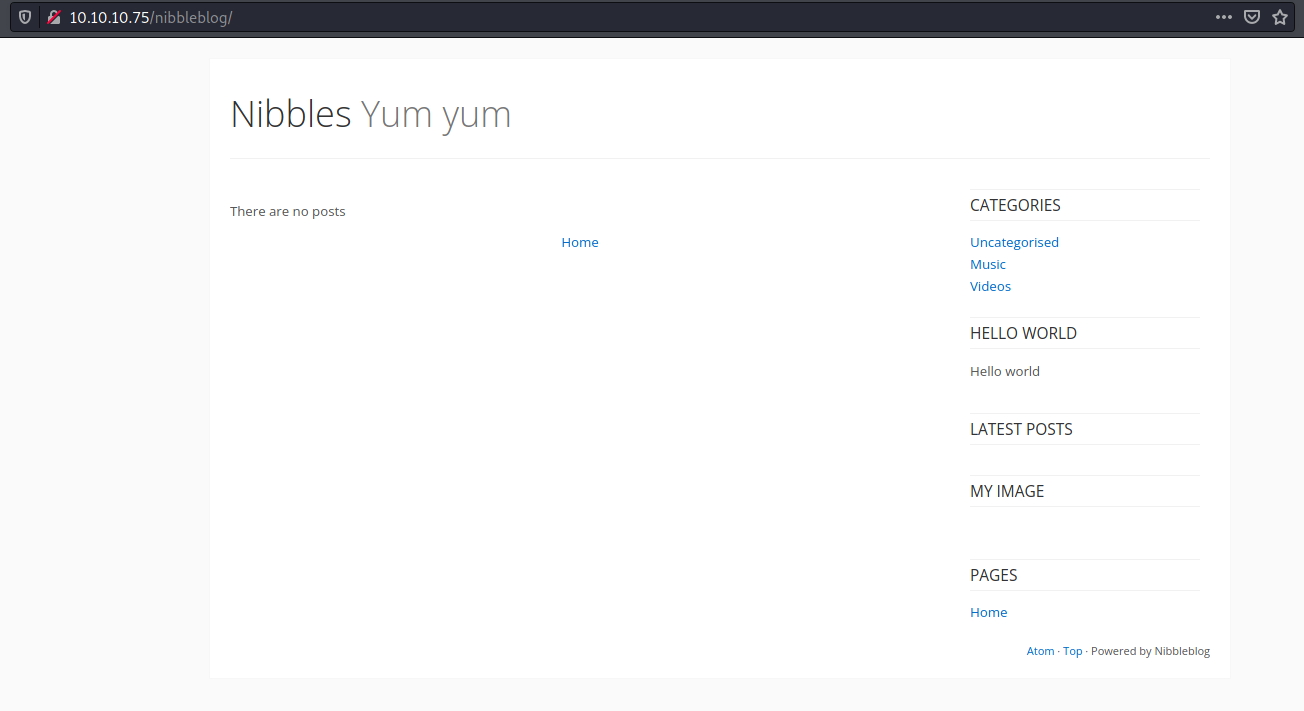Click the 'There are no posts' text
This screenshot has width=1304, height=711.
[287, 211]
